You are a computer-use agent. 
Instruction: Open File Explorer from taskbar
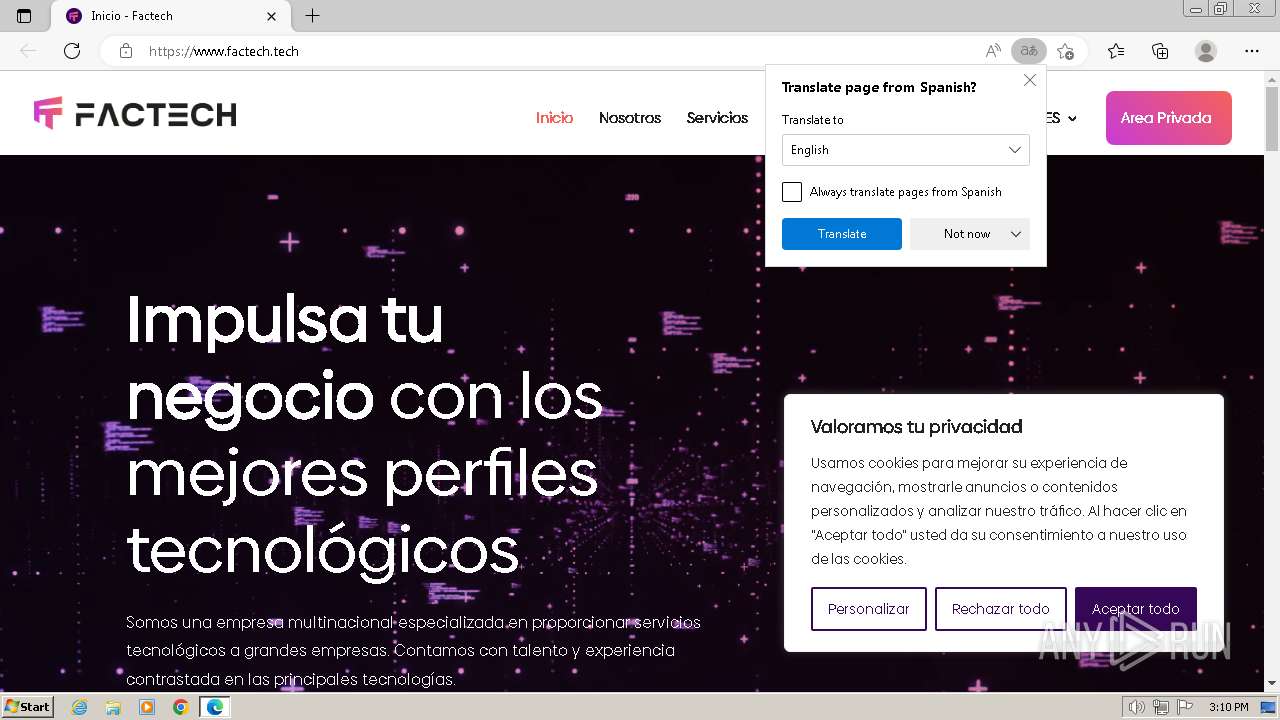click(x=113, y=707)
